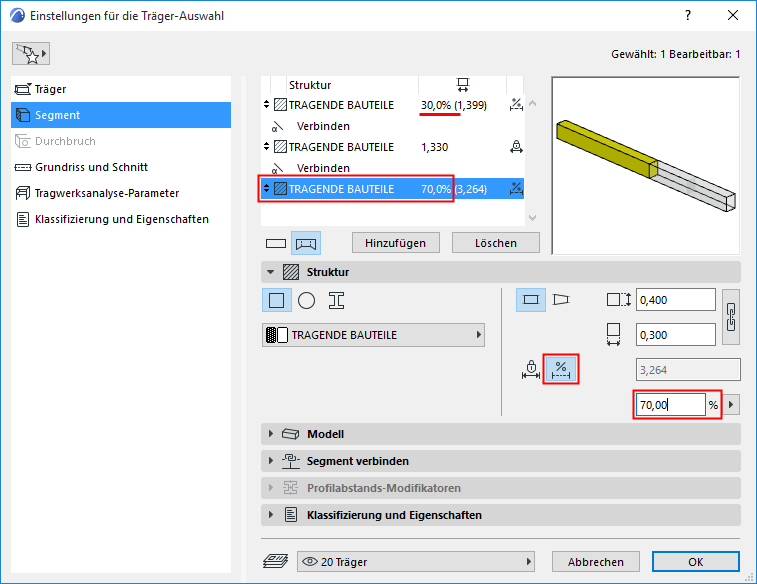Click the Struktur hatch panel icon

click(291, 272)
